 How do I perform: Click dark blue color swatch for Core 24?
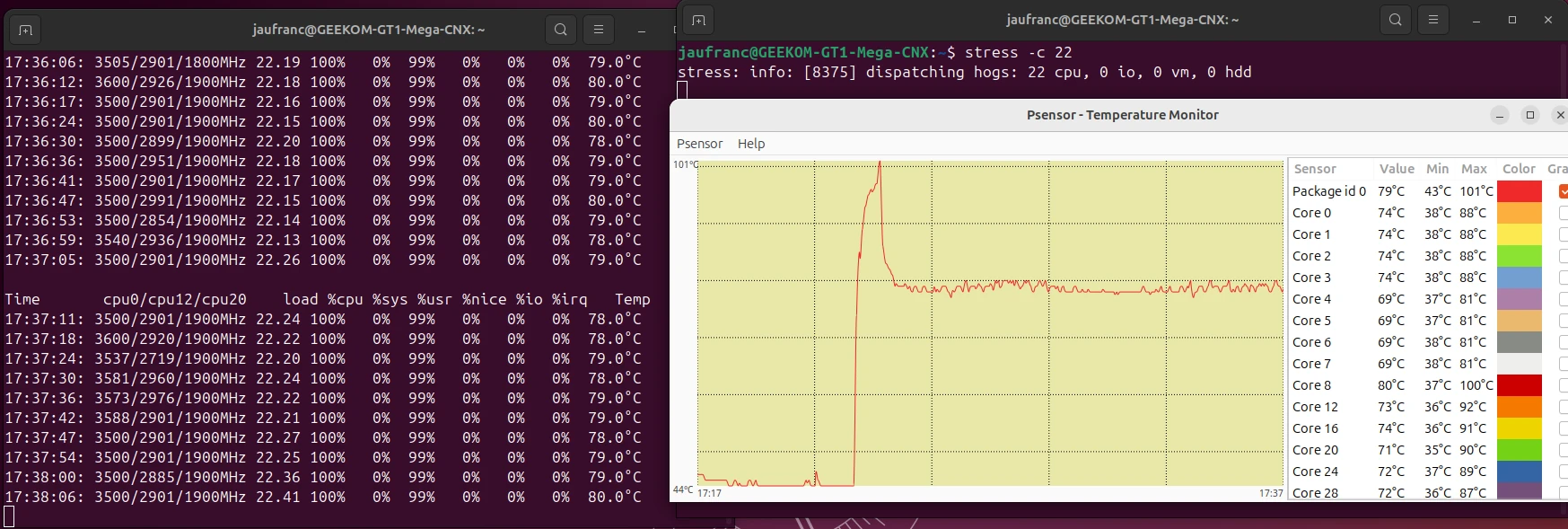pos(1520,472)
